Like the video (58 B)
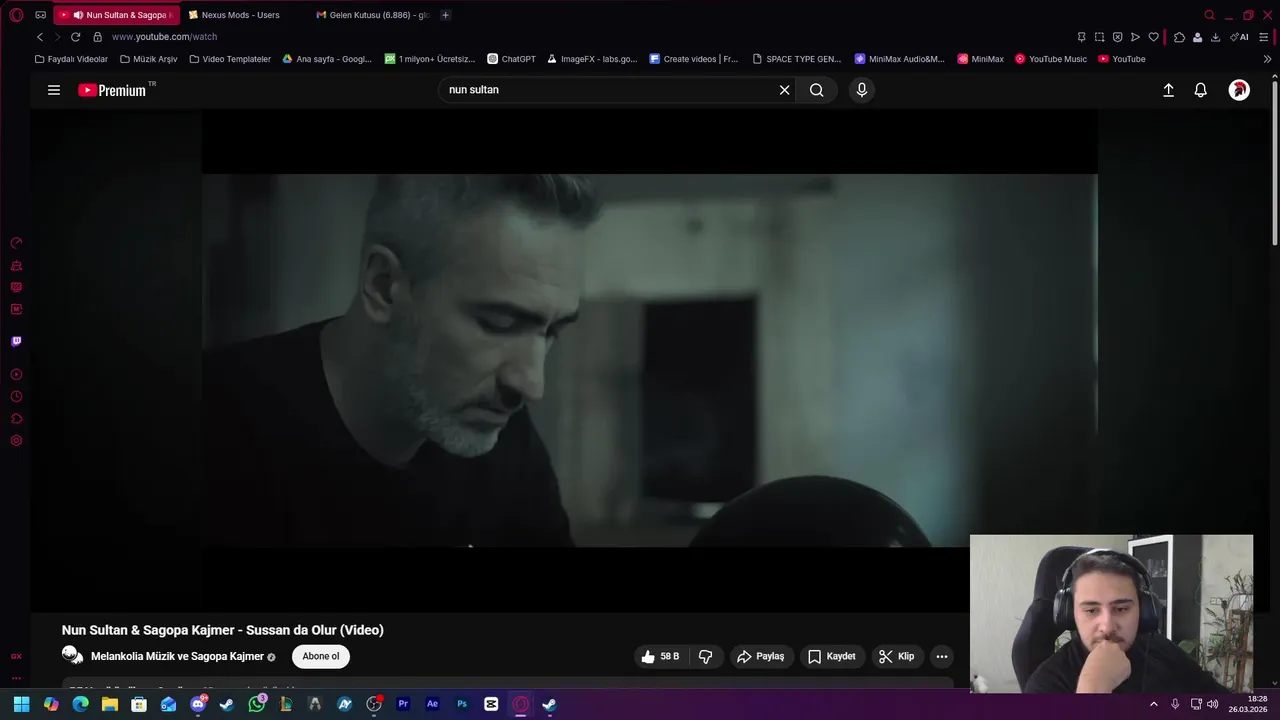 coord(661,657)
